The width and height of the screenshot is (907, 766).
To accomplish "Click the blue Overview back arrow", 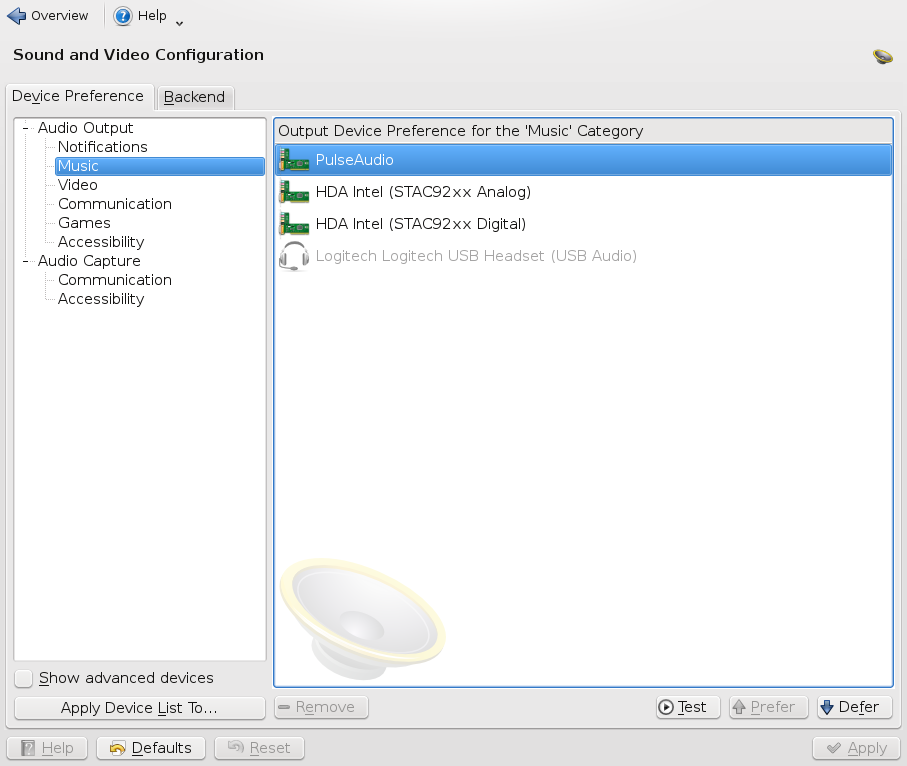I will 17,16.
